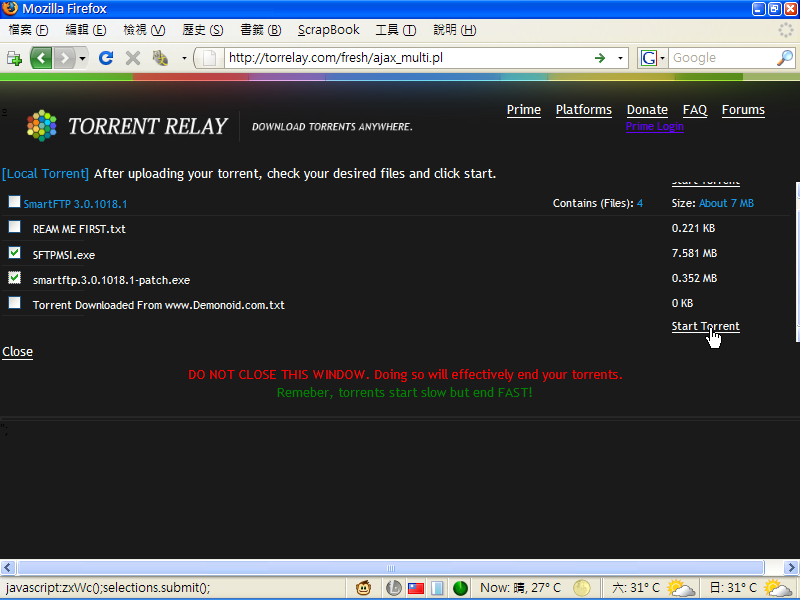Click the horizontal scrollbar right arrow
Image resolution: width=800 pixels, height=600 pixels.
pyautogui.click(x=791, y=568)
